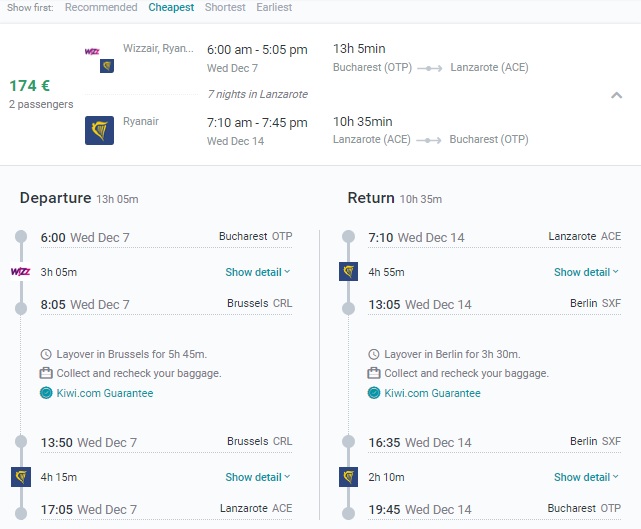Show detail for Brussels to Lanzarote flight
The height and width of the screenshot is (529, 641).
257,477
